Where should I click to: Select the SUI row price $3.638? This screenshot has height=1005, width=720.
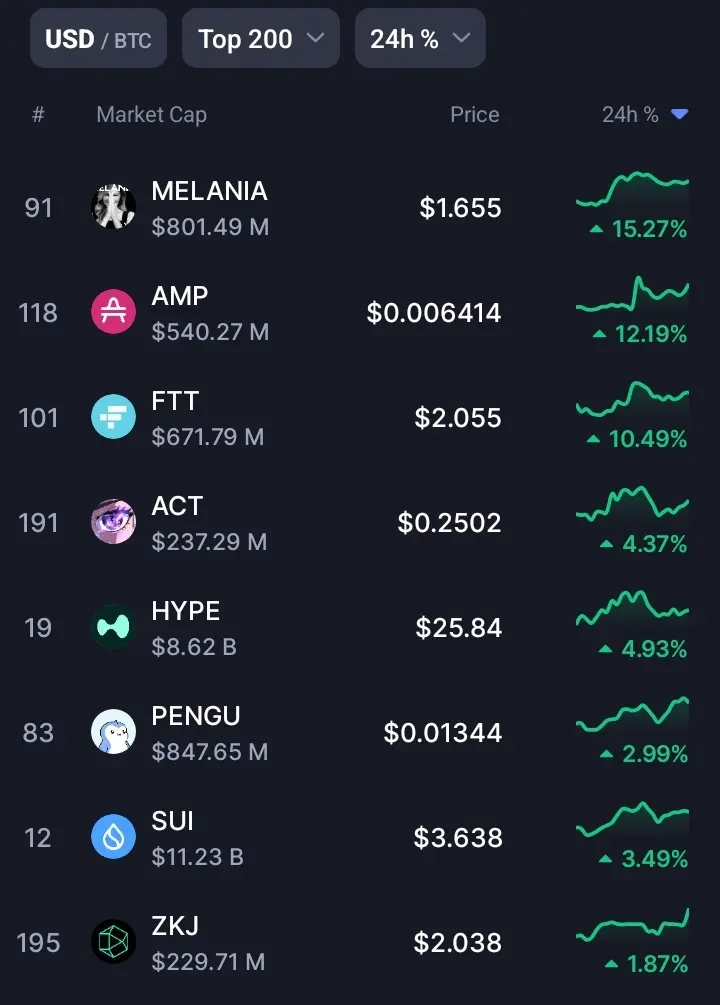pyautogui.click(x=458, y=838)
